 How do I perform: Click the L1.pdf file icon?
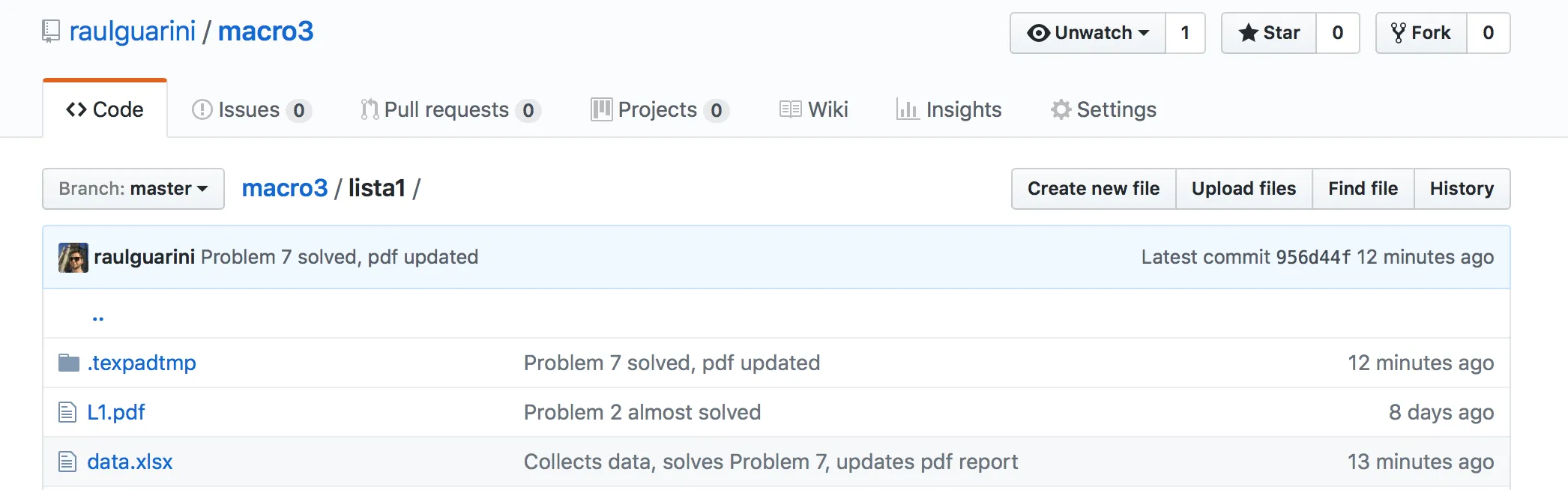(67, 413)
